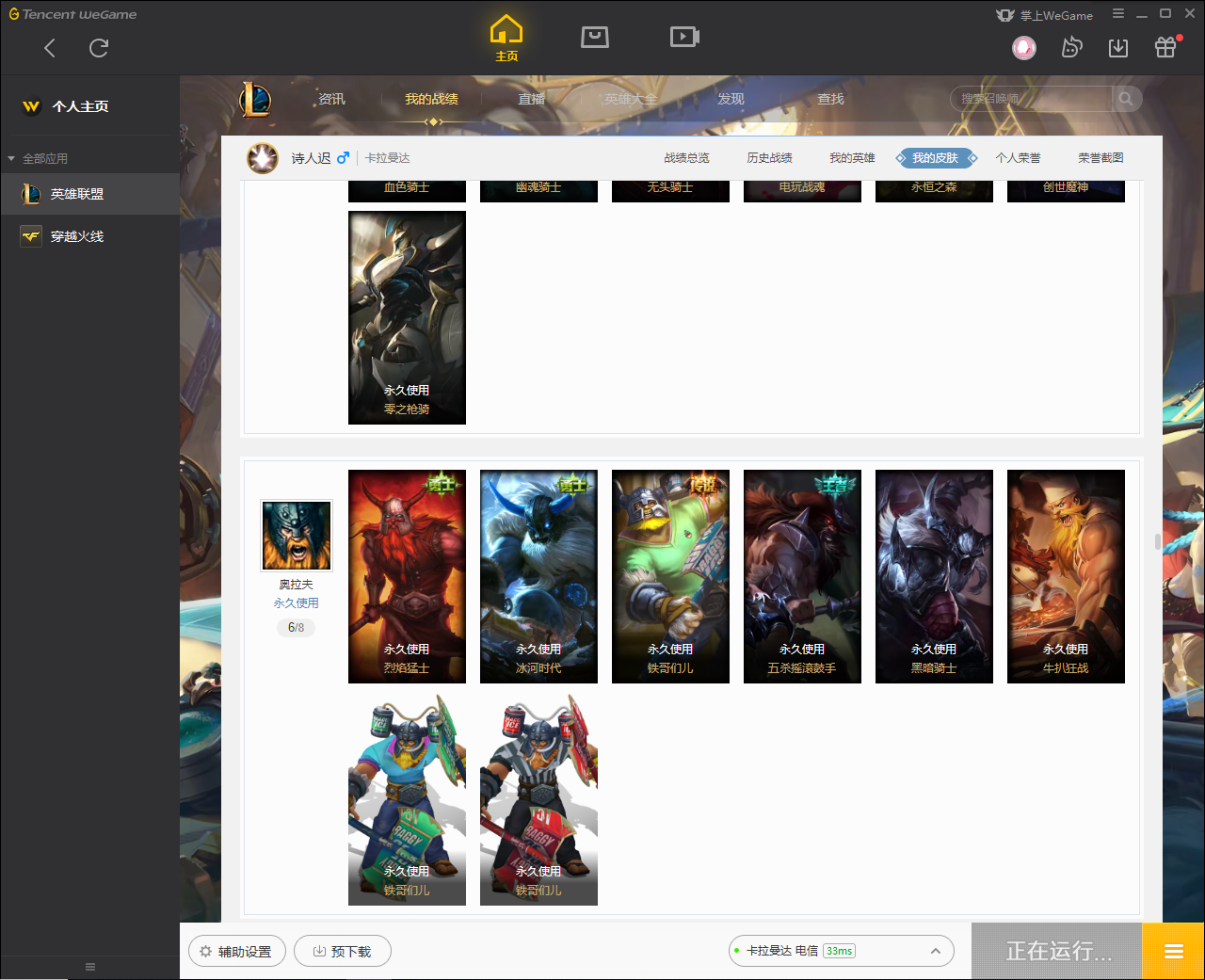This screenshot has width=1205, height=980.
Task: Click the server name 卡拉曼达 beside player
Action: 388,158
